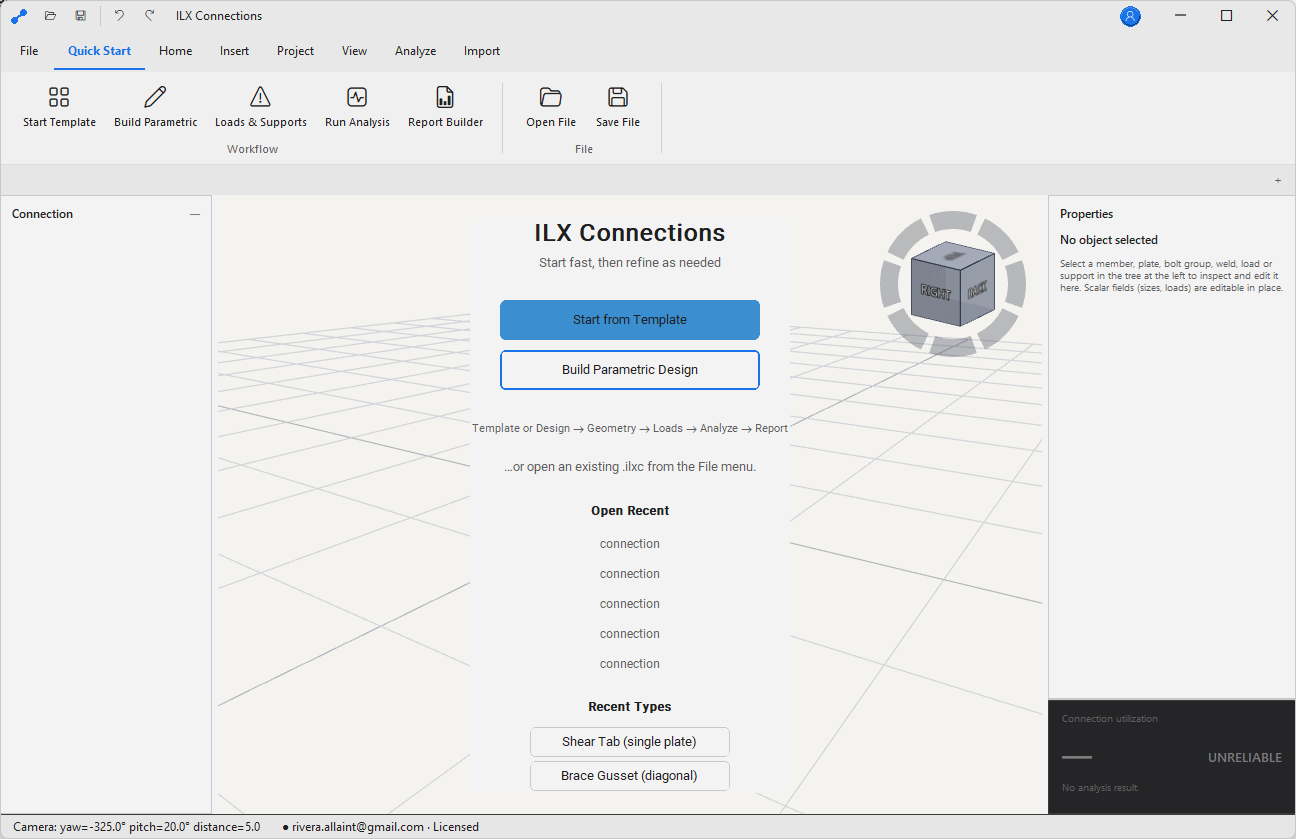
Task: Open the first recent connection file
Action: point(630,544)
